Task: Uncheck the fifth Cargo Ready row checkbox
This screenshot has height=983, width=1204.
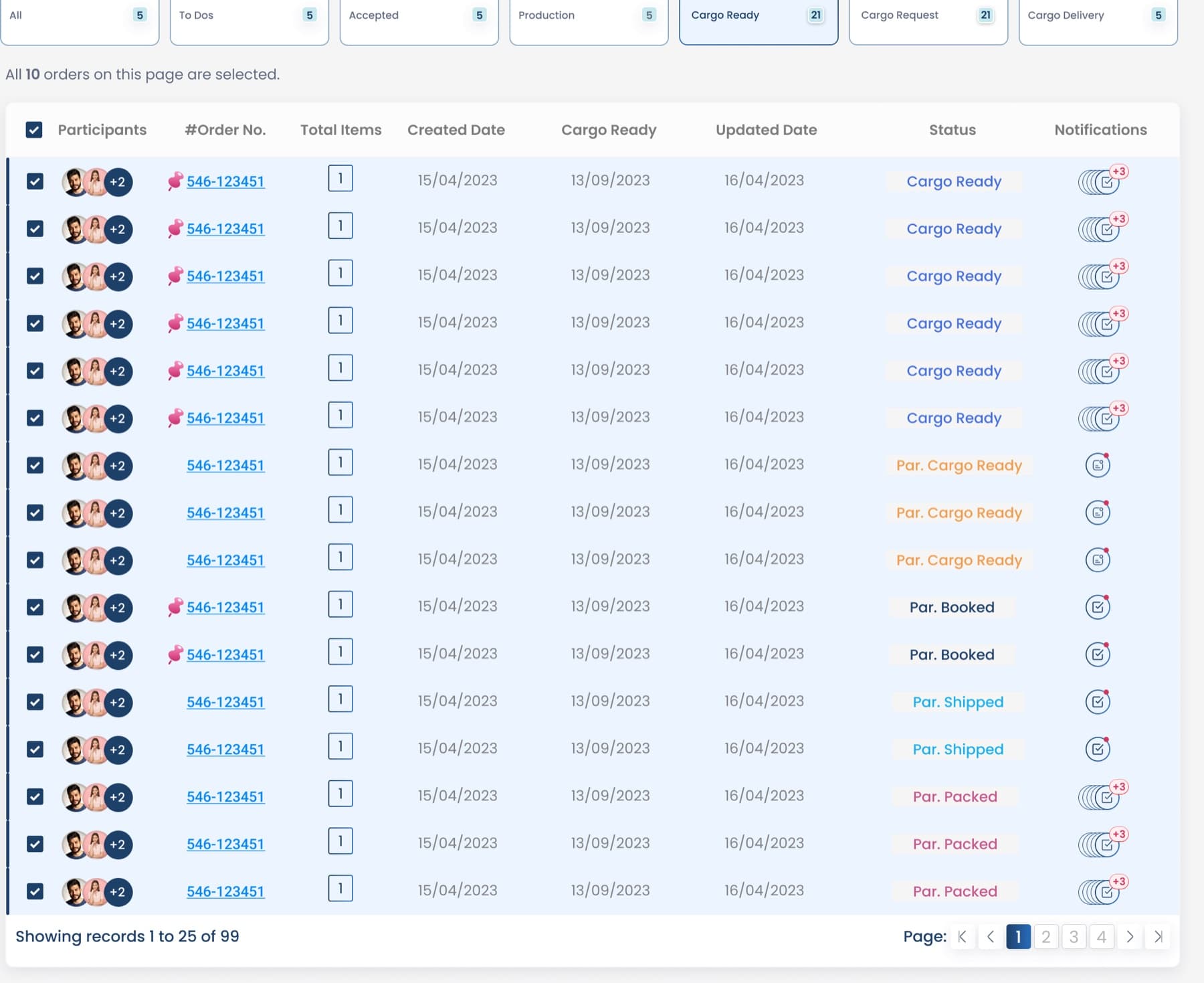Action: (x=35, y=371)
